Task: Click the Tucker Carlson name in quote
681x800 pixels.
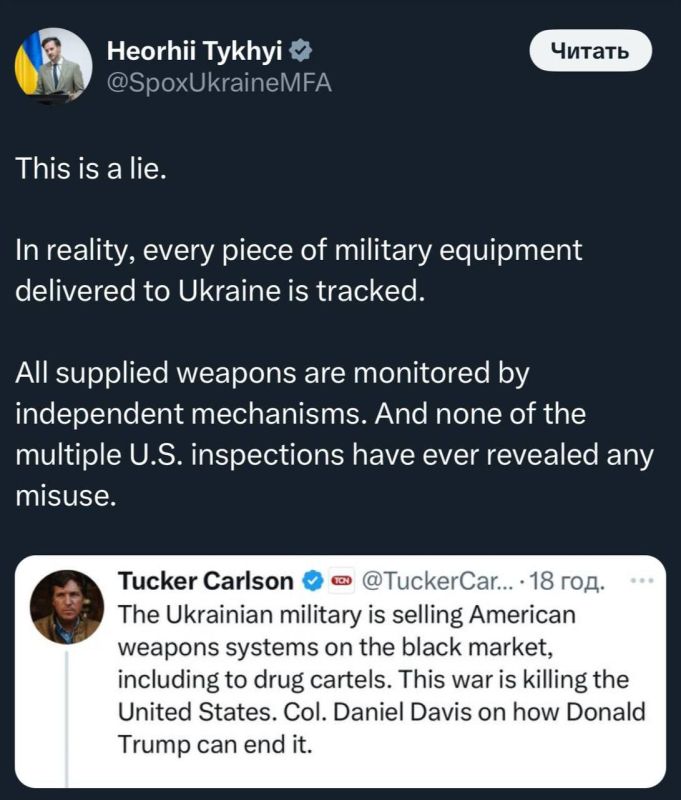Action: point(206,581)
